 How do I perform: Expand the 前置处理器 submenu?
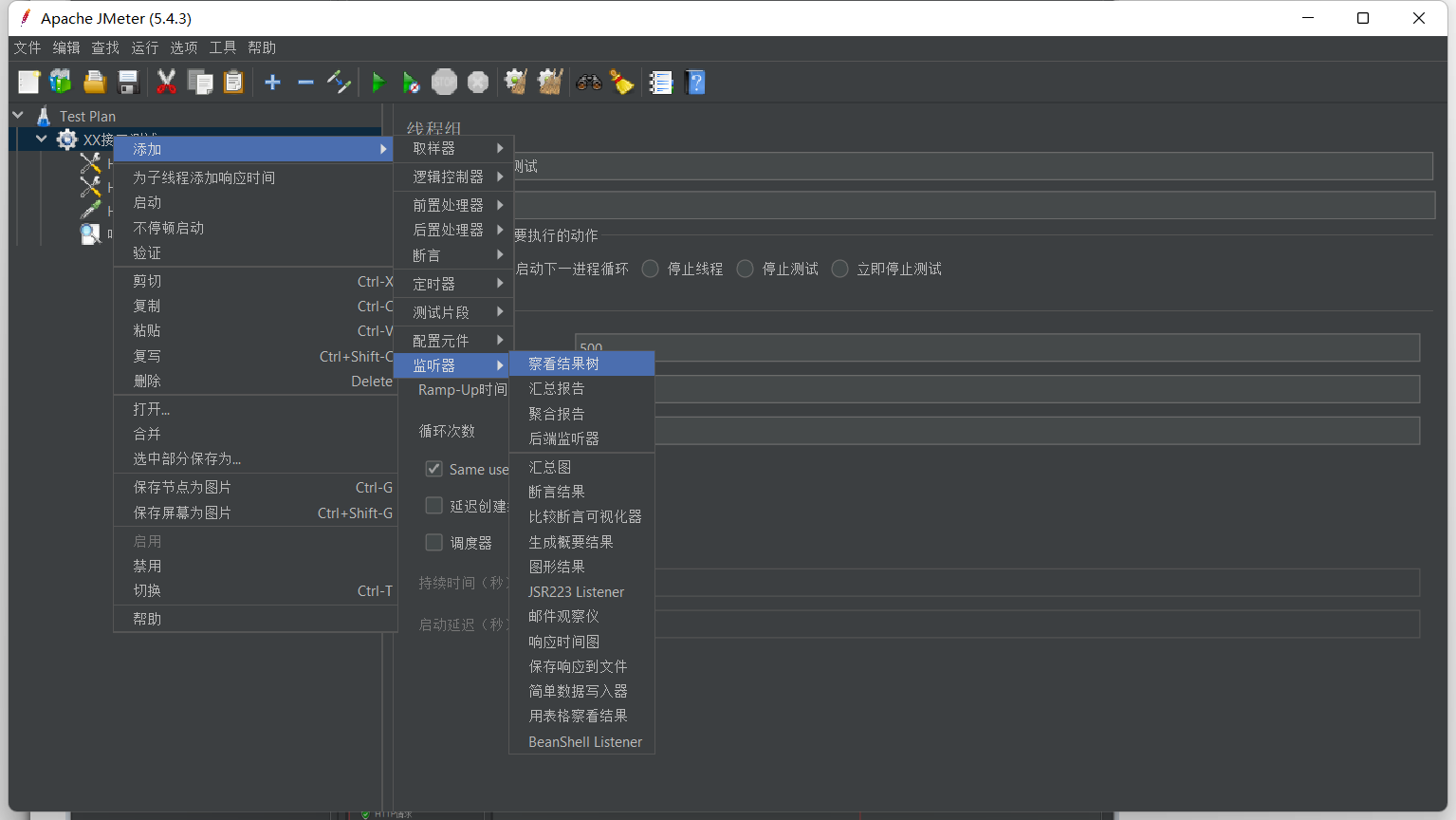(453, 205)
